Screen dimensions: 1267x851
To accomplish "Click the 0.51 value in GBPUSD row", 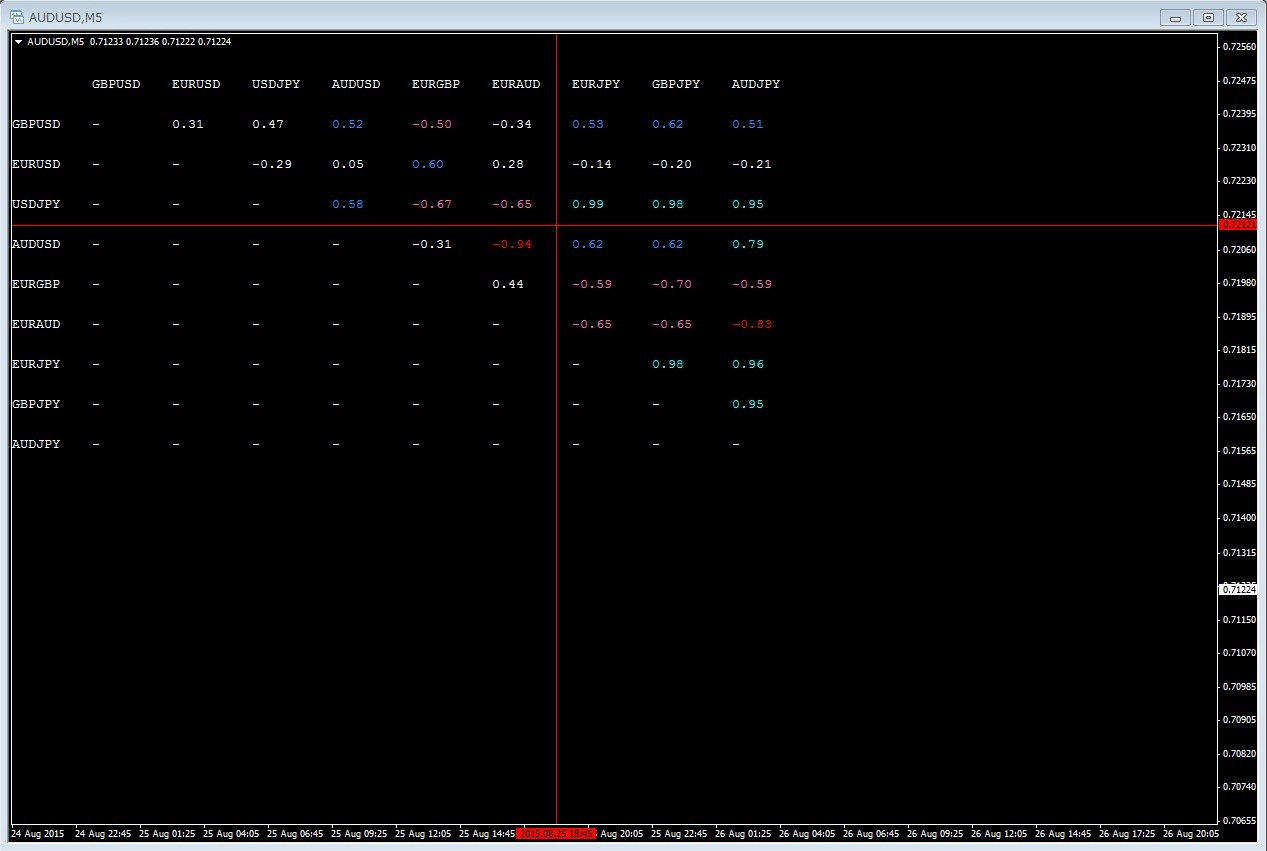I will [x=748, y=124].
